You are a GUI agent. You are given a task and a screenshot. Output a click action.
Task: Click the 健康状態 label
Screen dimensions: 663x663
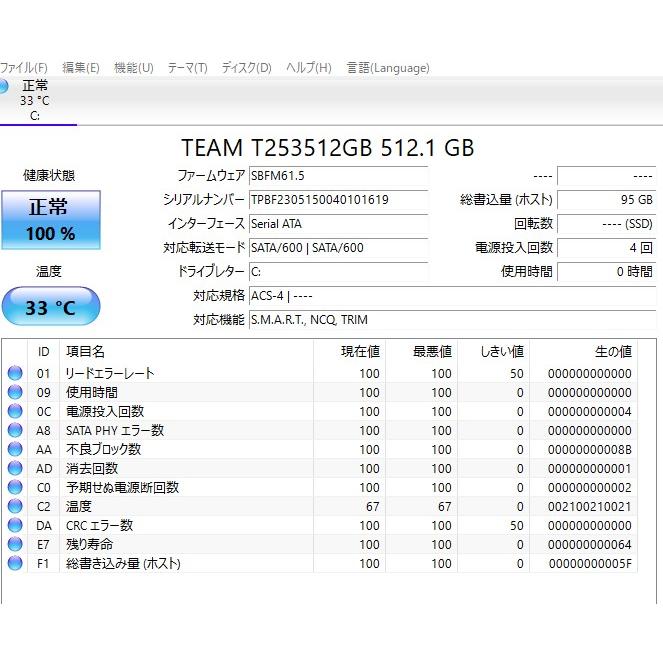point(49,175)
